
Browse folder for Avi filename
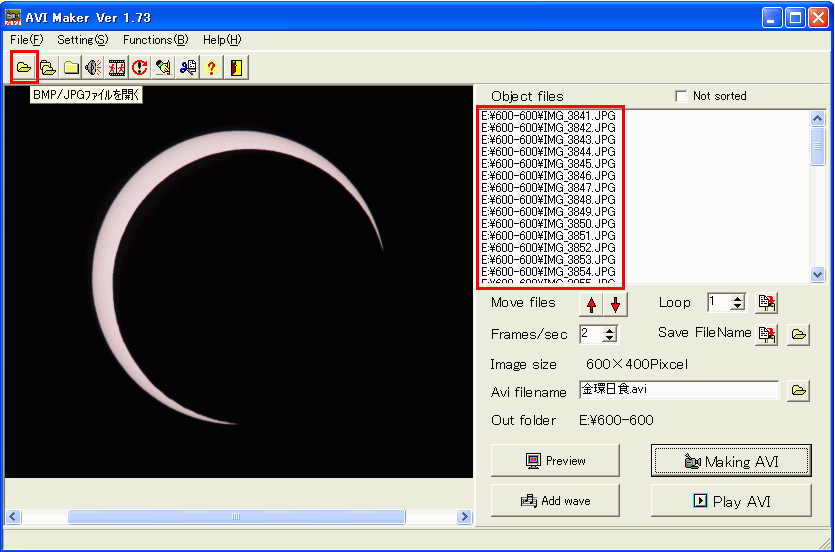point(798,391)
